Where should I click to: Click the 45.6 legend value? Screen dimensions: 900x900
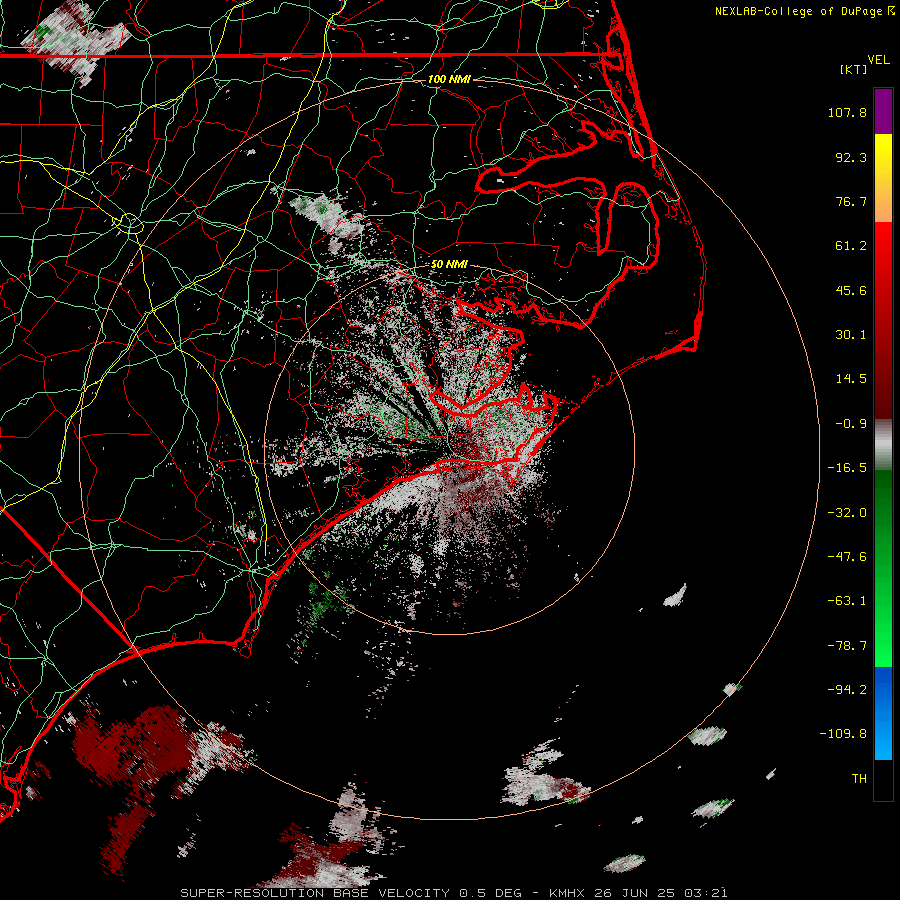(851, 290)
